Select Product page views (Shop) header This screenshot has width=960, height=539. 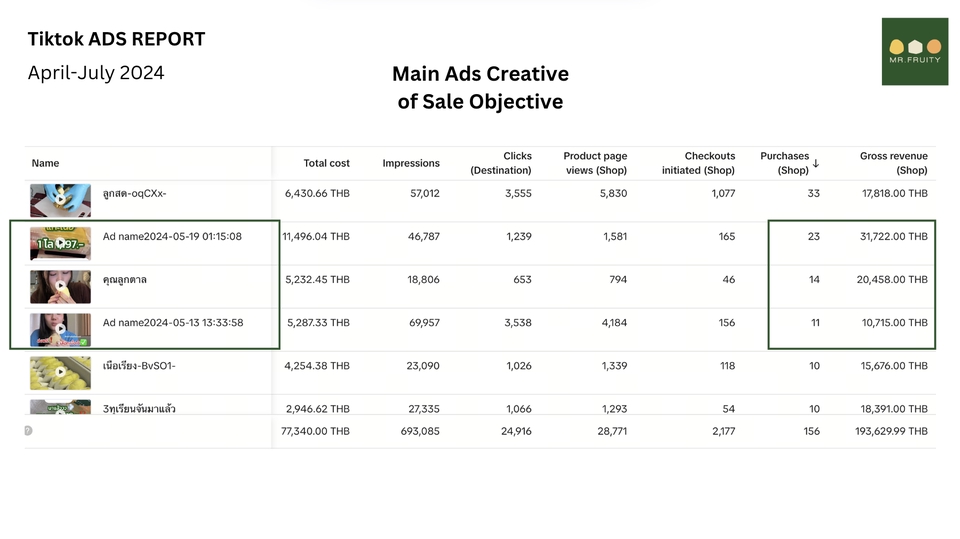pyautogui.click(x=595, y=163)
